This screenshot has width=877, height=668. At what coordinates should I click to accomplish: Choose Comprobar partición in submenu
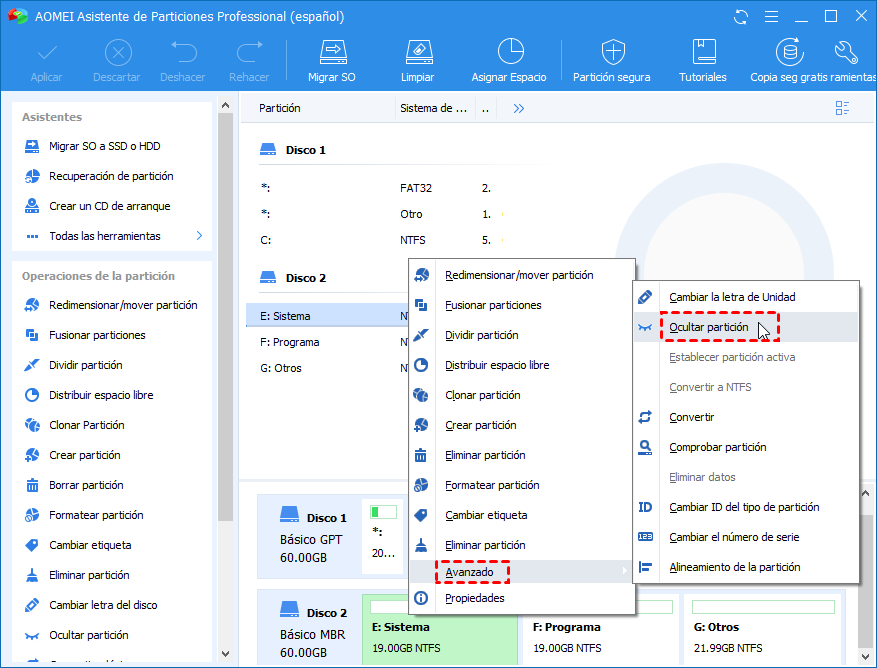pyautogui.click(x=746, y=448)
